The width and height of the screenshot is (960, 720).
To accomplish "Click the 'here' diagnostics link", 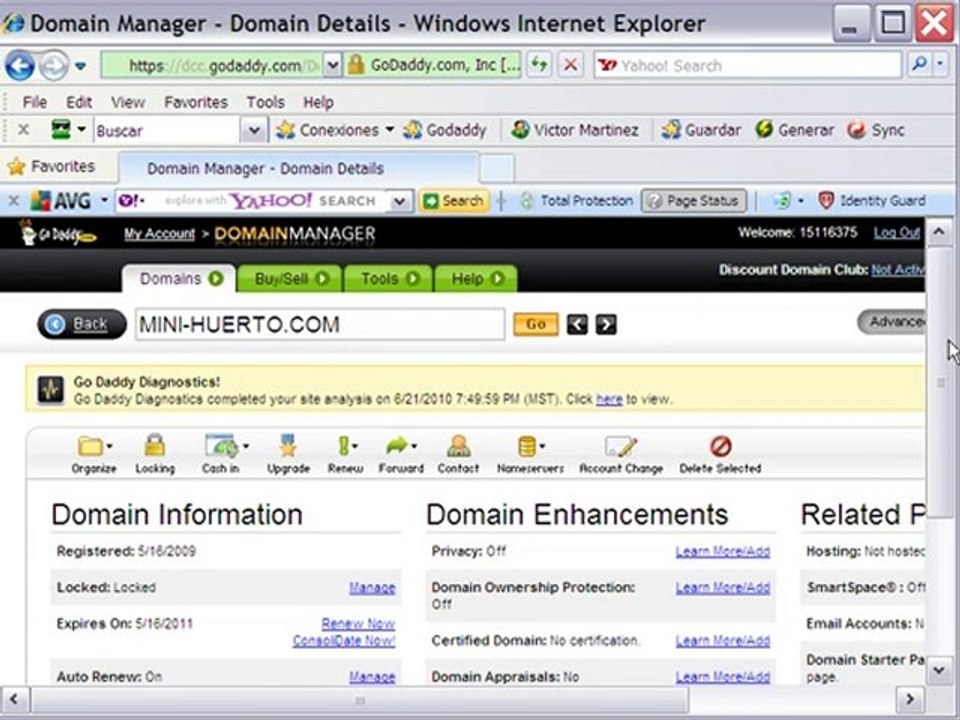I will [x=609, y=399].
